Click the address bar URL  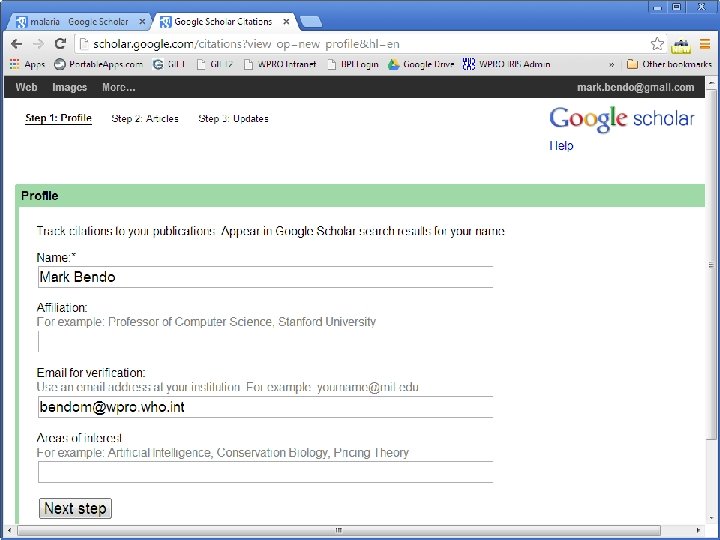pos(246,44)
